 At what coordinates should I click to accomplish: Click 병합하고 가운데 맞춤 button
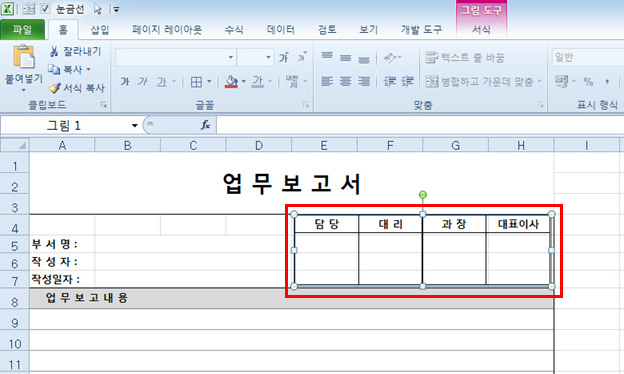(x=480, y=82)
